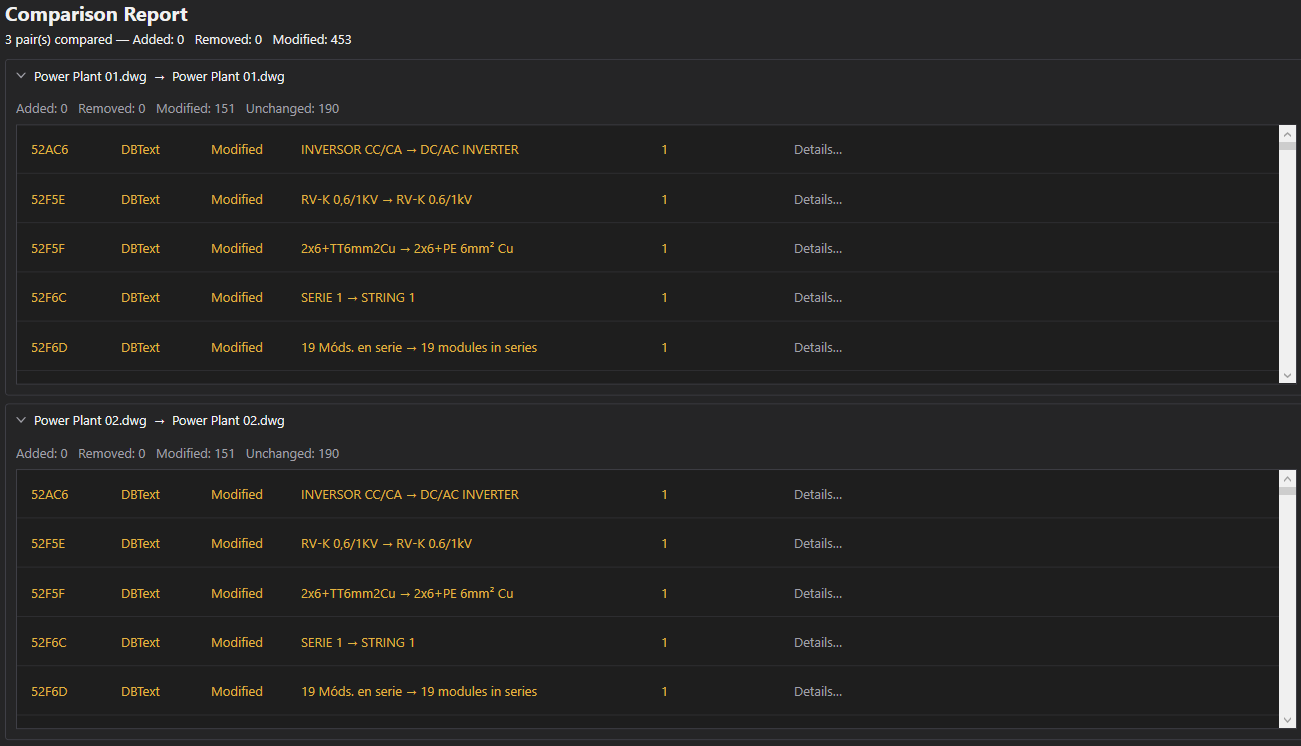Click 'Power Plant 01.dwg → Power Plant 01.dwg' header title
Image resolution: width=1301 pixels, height=746 pixels.
click(159, 76)
